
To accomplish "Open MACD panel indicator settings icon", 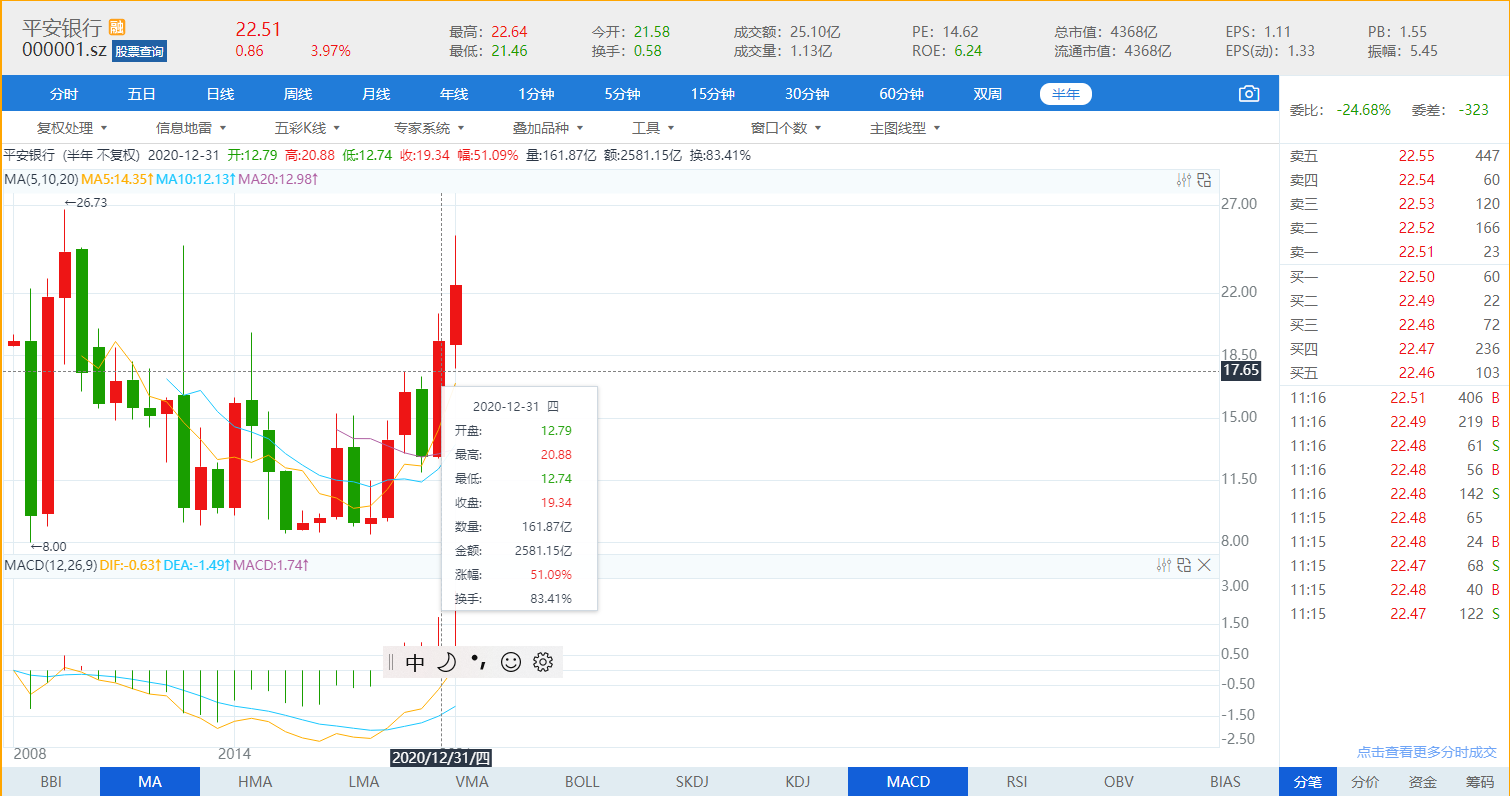I will coord(1163,565).
